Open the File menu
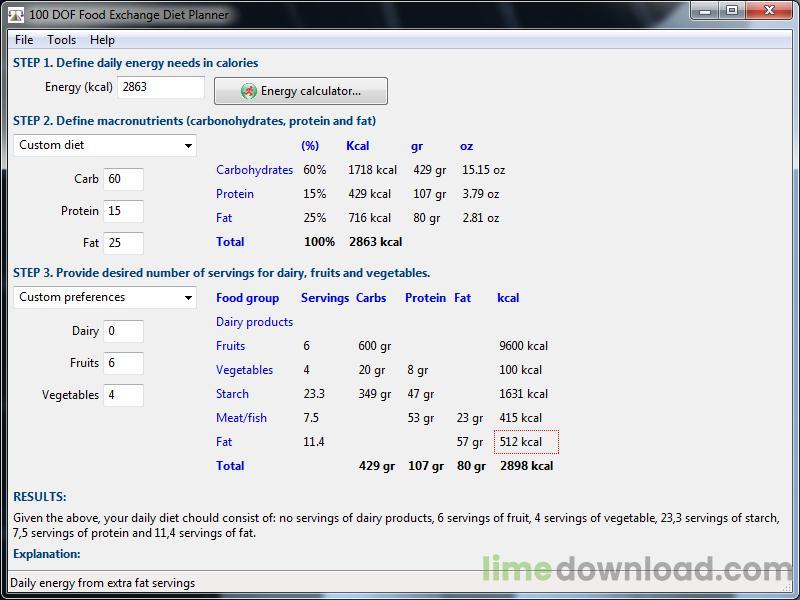Screen dimensions: 800x600 pos(22,40)
